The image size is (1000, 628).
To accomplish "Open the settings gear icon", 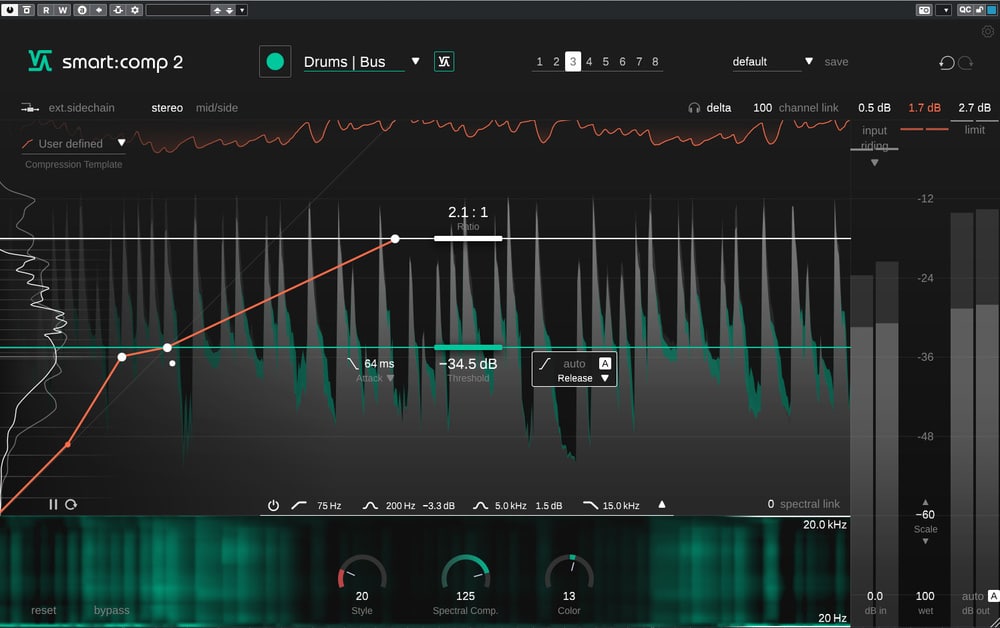I will click(988, 31).
